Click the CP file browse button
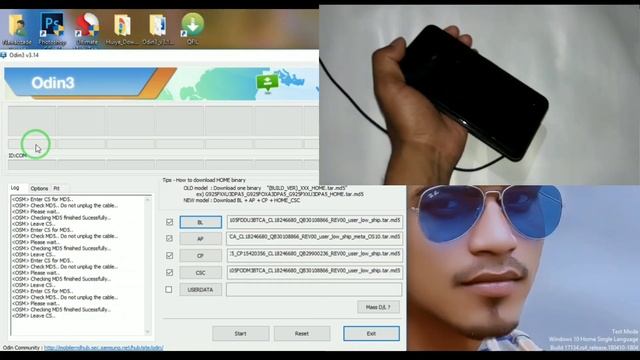The width and height of the screenshot is (640, 360). point(200,256)
